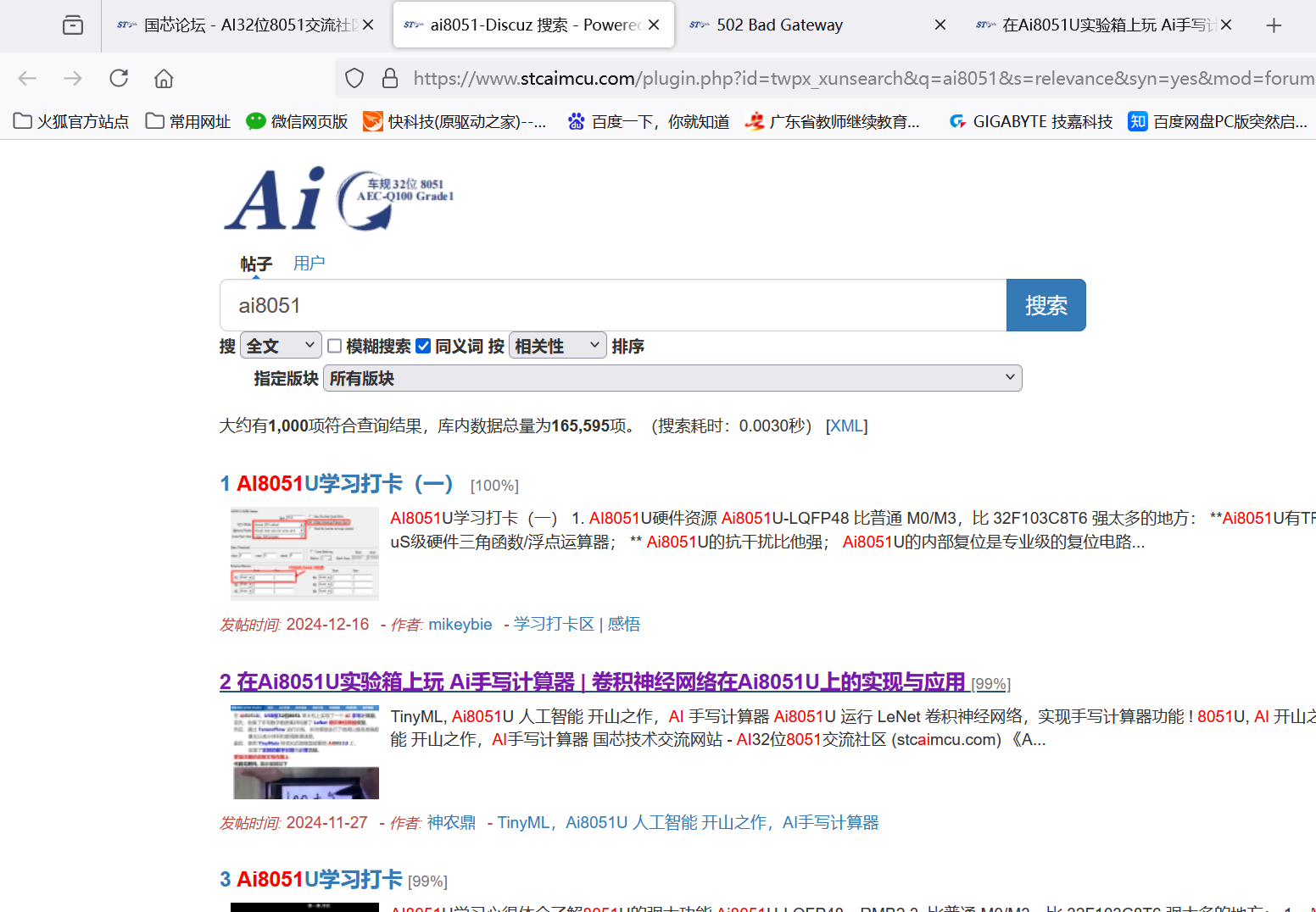The width and height of the screenshot is (1316, 912).
Task: Enable the 模糊搜索 checkbox
Action: pos(335,346)
